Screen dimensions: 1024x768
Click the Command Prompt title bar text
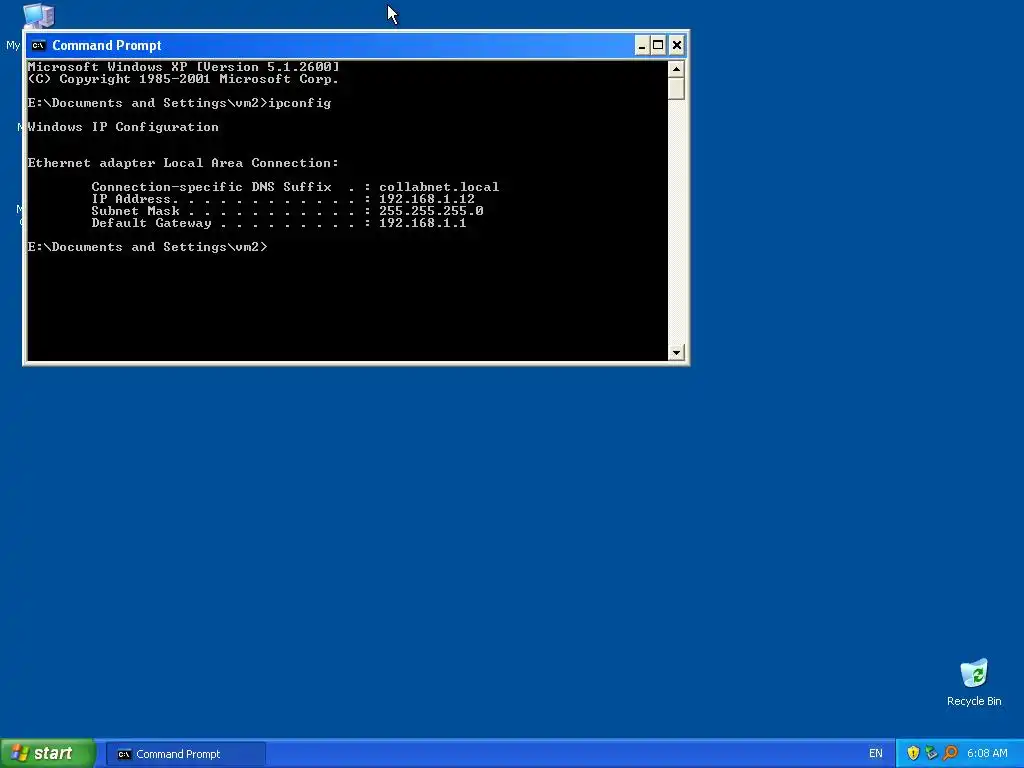tap(106, 45)
